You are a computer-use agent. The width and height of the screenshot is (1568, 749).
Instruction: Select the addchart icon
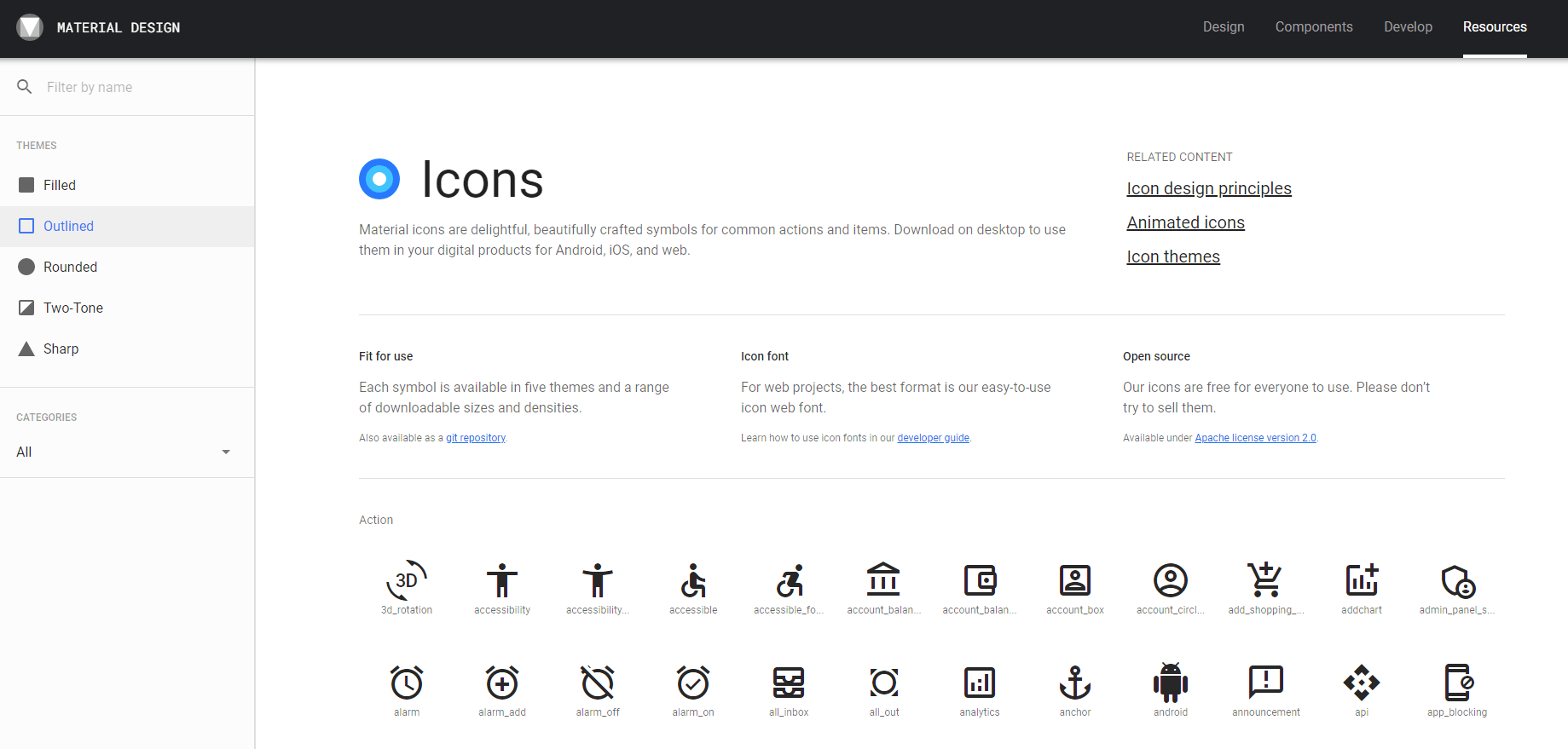(1362, 580)
